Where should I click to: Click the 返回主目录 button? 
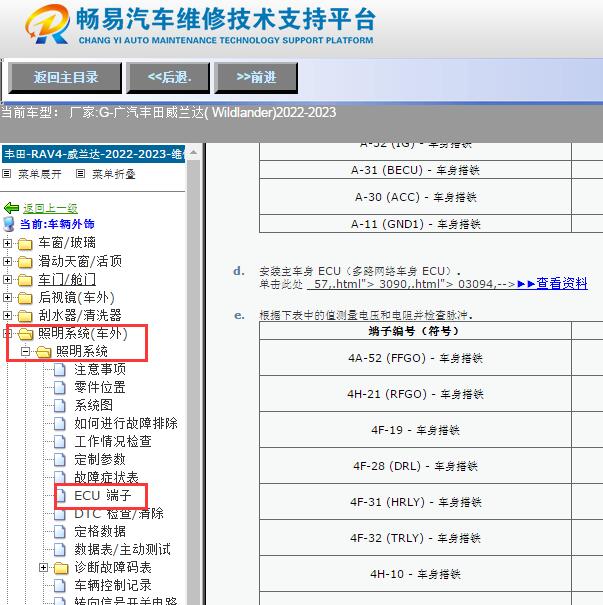pyautogui.click(x=65, y=78)
